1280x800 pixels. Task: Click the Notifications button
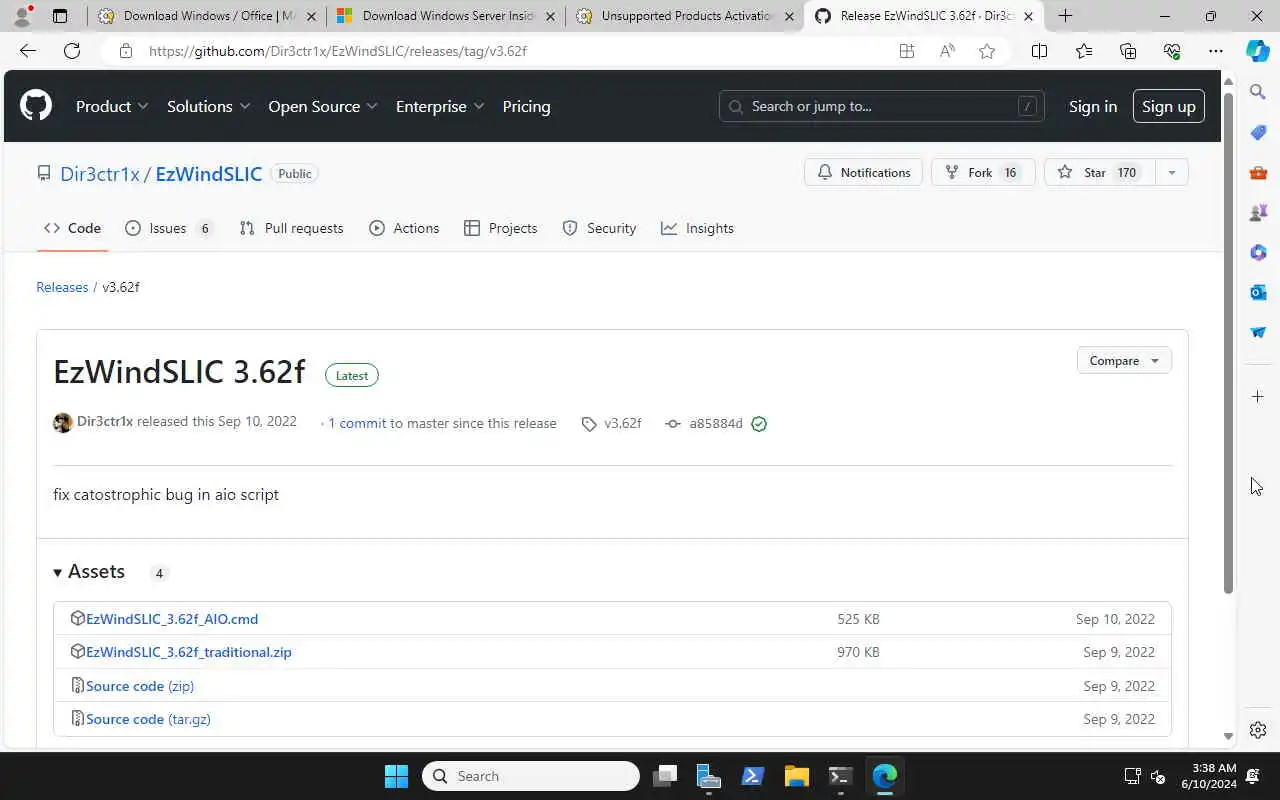tap(864, 173)
